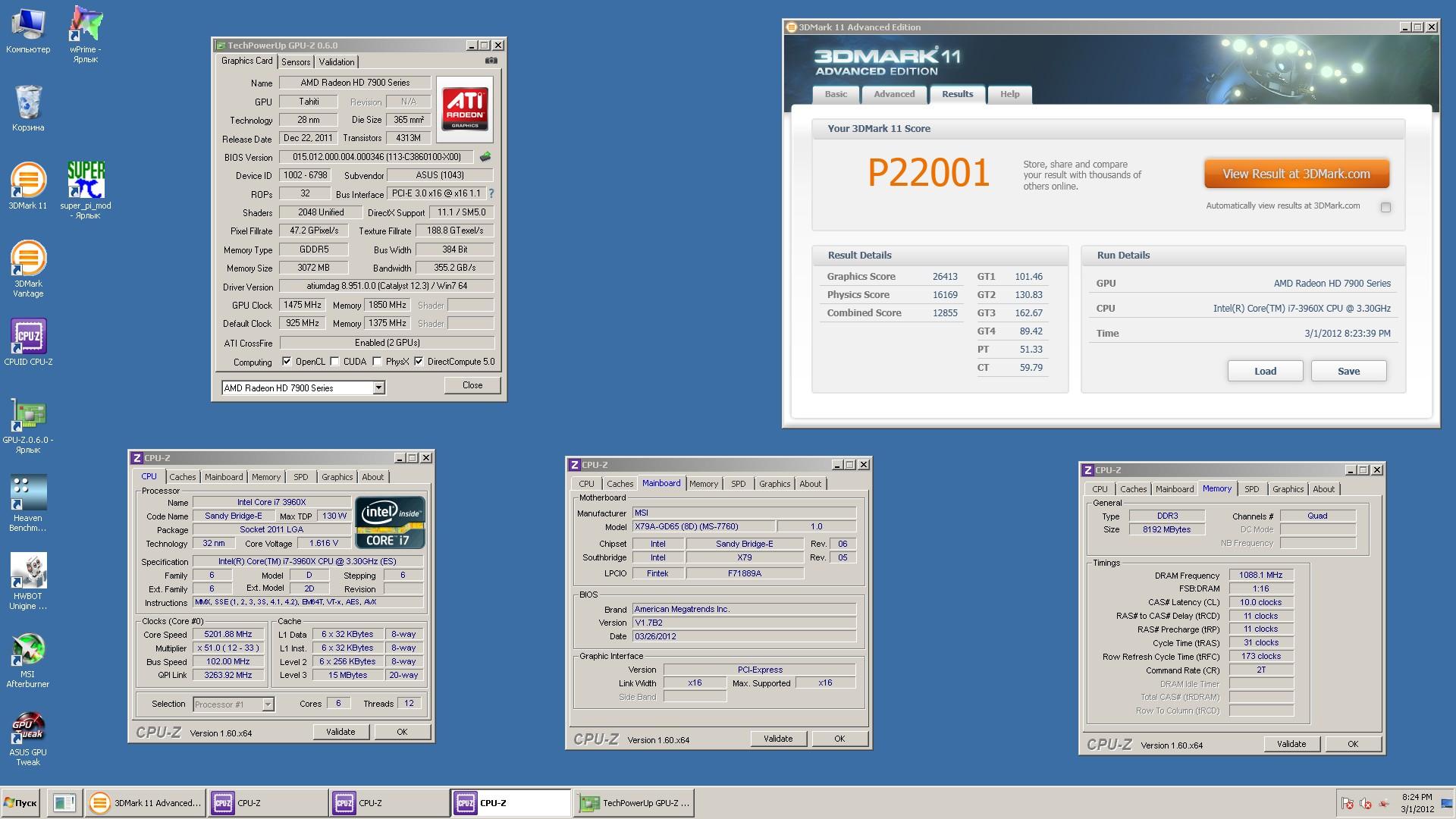Click DRAM Frequency 1088.1 MHz value
The height and width of the screenshot is (819, 1456).
click(x=1261, y=575)
